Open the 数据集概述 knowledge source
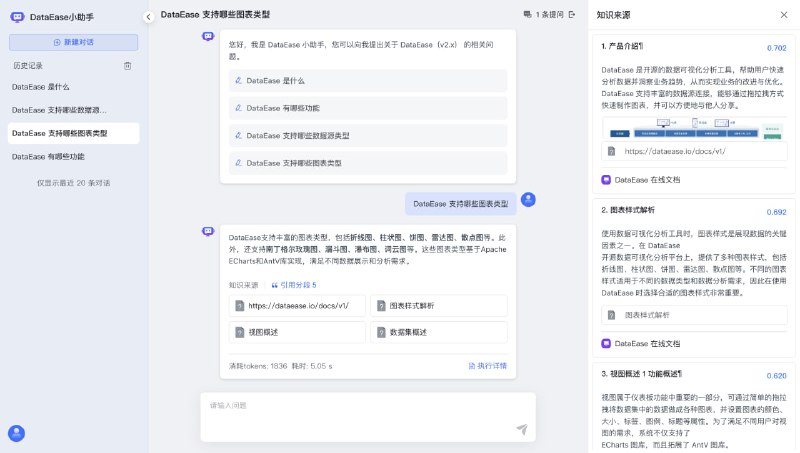 [x=438, y=332]
